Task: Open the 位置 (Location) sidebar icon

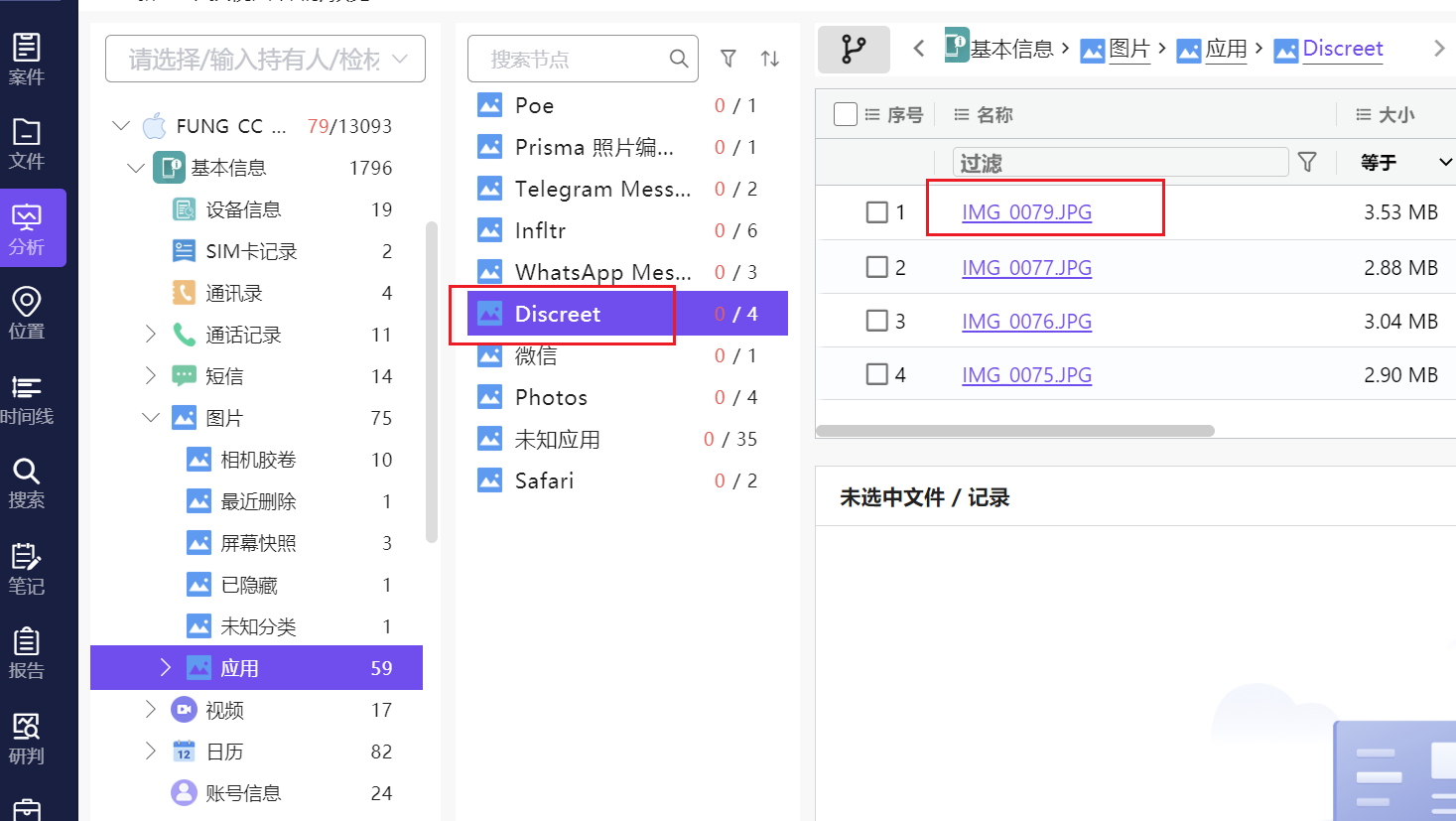Action: (x=27, y=312)
